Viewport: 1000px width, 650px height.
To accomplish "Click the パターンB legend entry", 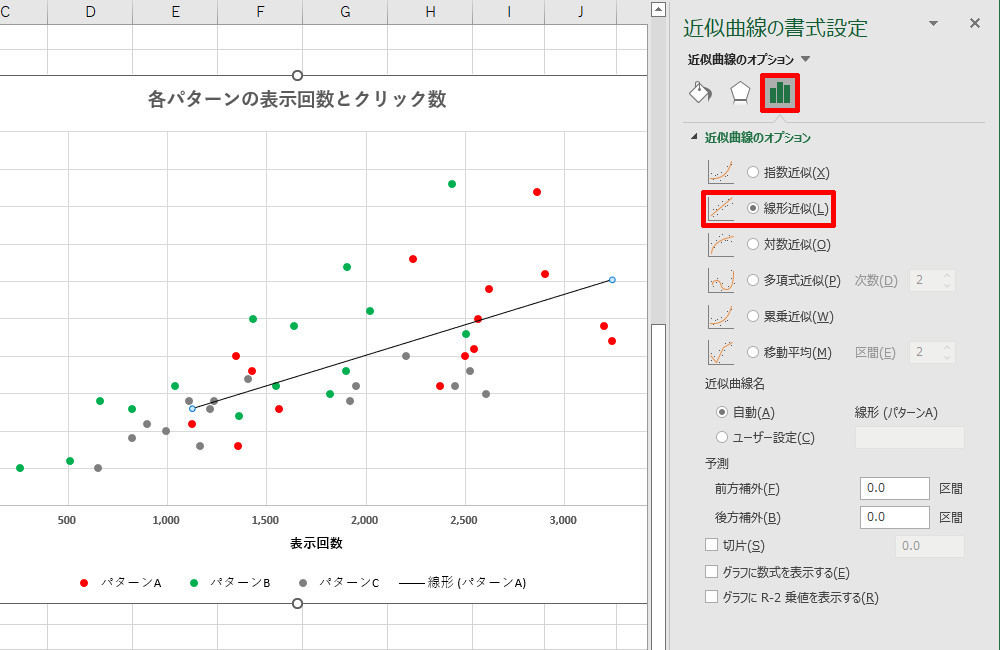I will (x=230, y=582).
